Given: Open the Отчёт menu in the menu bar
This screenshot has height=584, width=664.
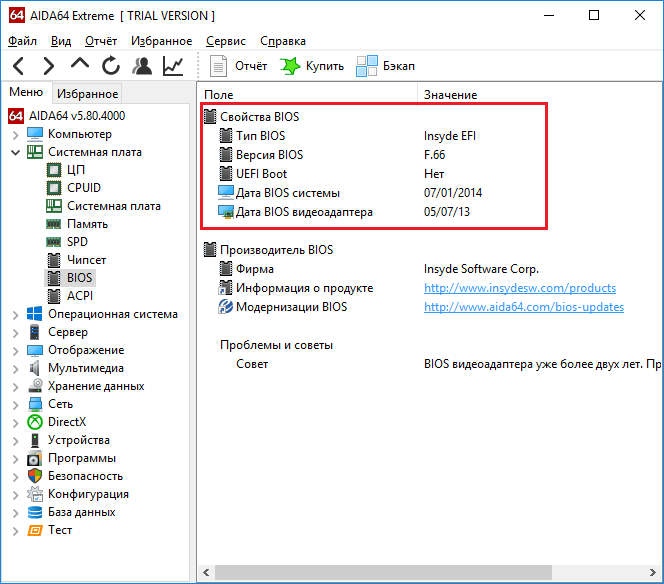Looking at the screenshot, I should click(101, 41).
